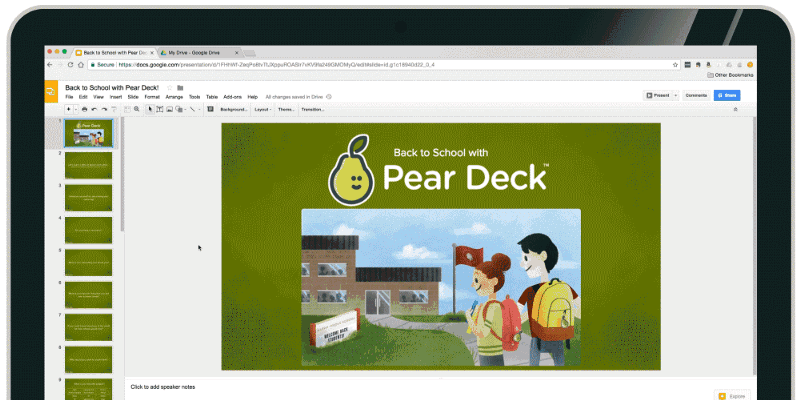Open the Arrange menu
Screen dimensions: 800x400
pyautogui.click(x=174, y=97)
